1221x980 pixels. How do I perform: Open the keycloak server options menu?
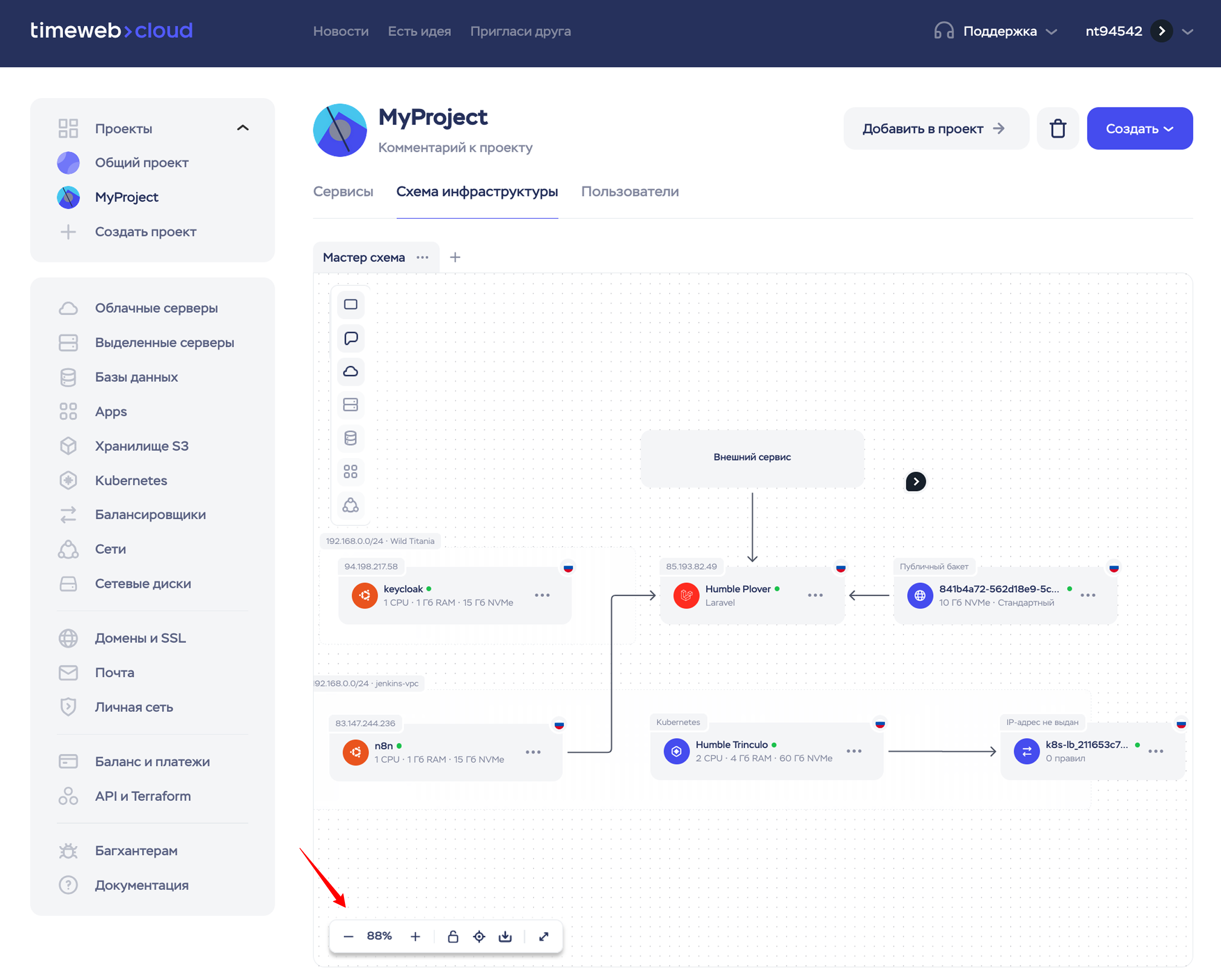pos(542,595)
